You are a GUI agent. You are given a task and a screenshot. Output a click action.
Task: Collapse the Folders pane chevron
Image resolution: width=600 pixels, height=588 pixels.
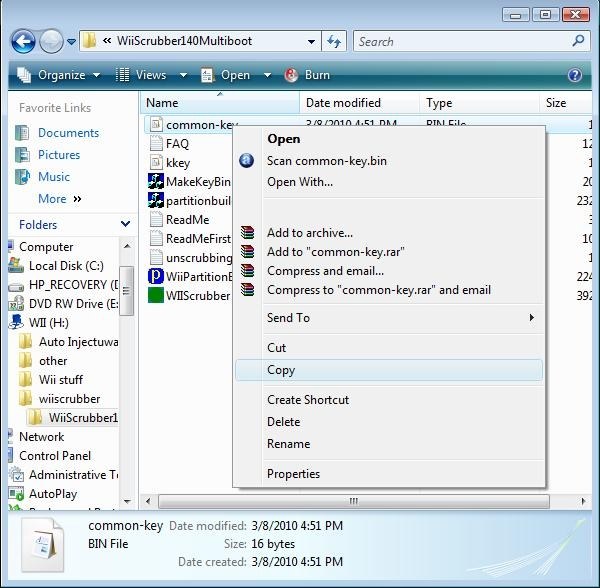point(126,225)
